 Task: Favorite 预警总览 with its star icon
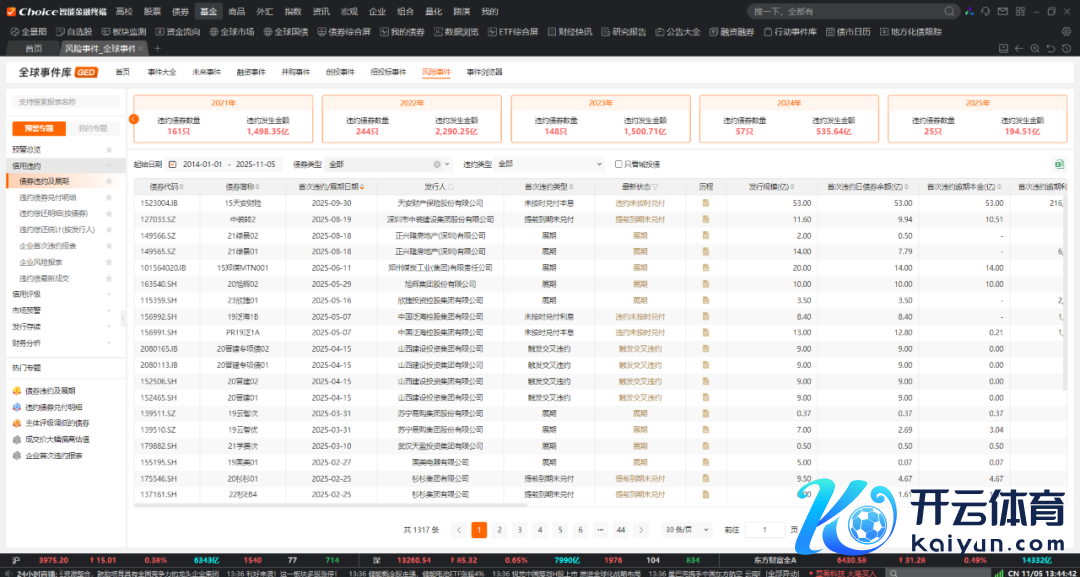pos(108,149)
